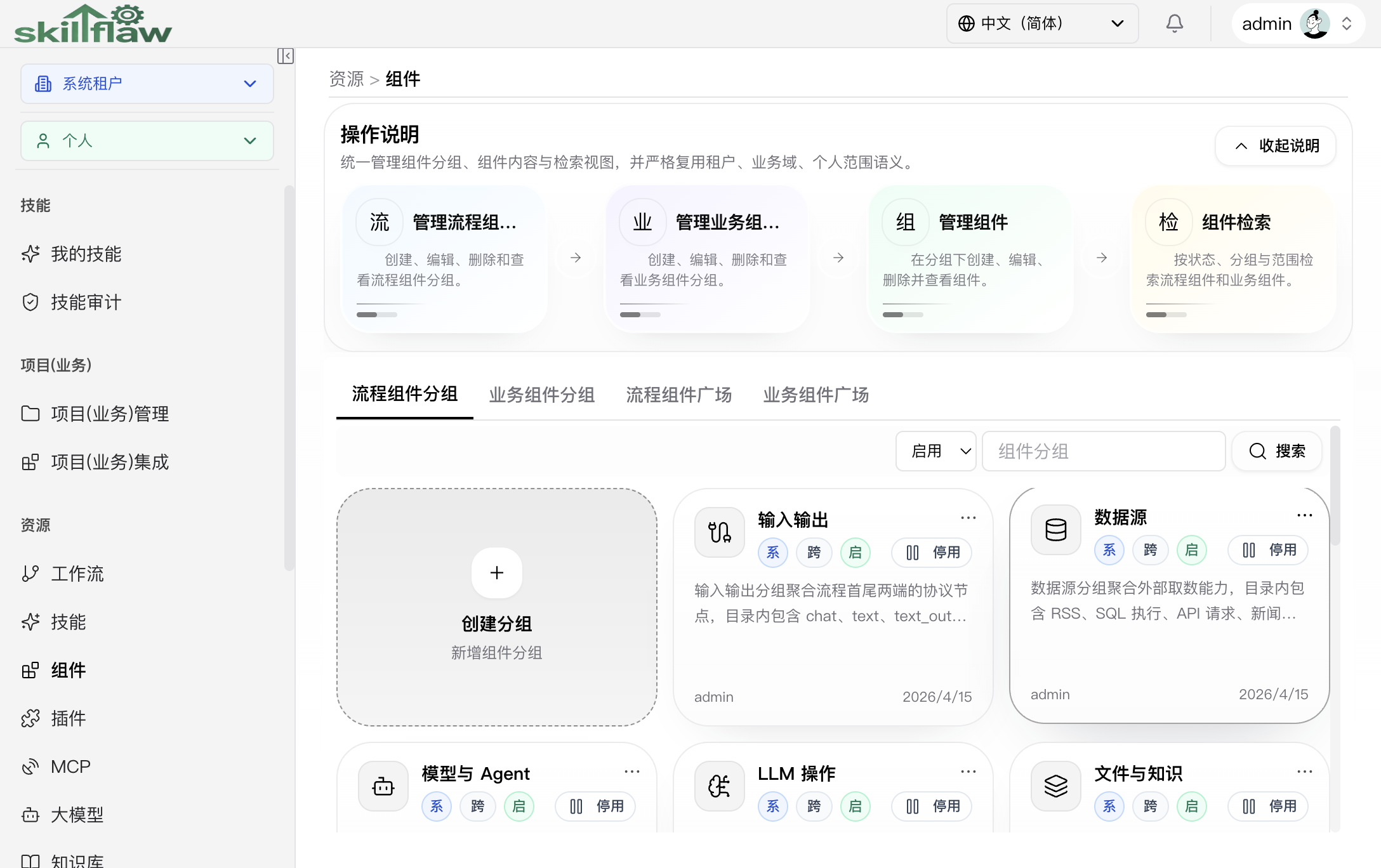
Task: Click the 检 step icon
Action: (x=1169, y=222)
